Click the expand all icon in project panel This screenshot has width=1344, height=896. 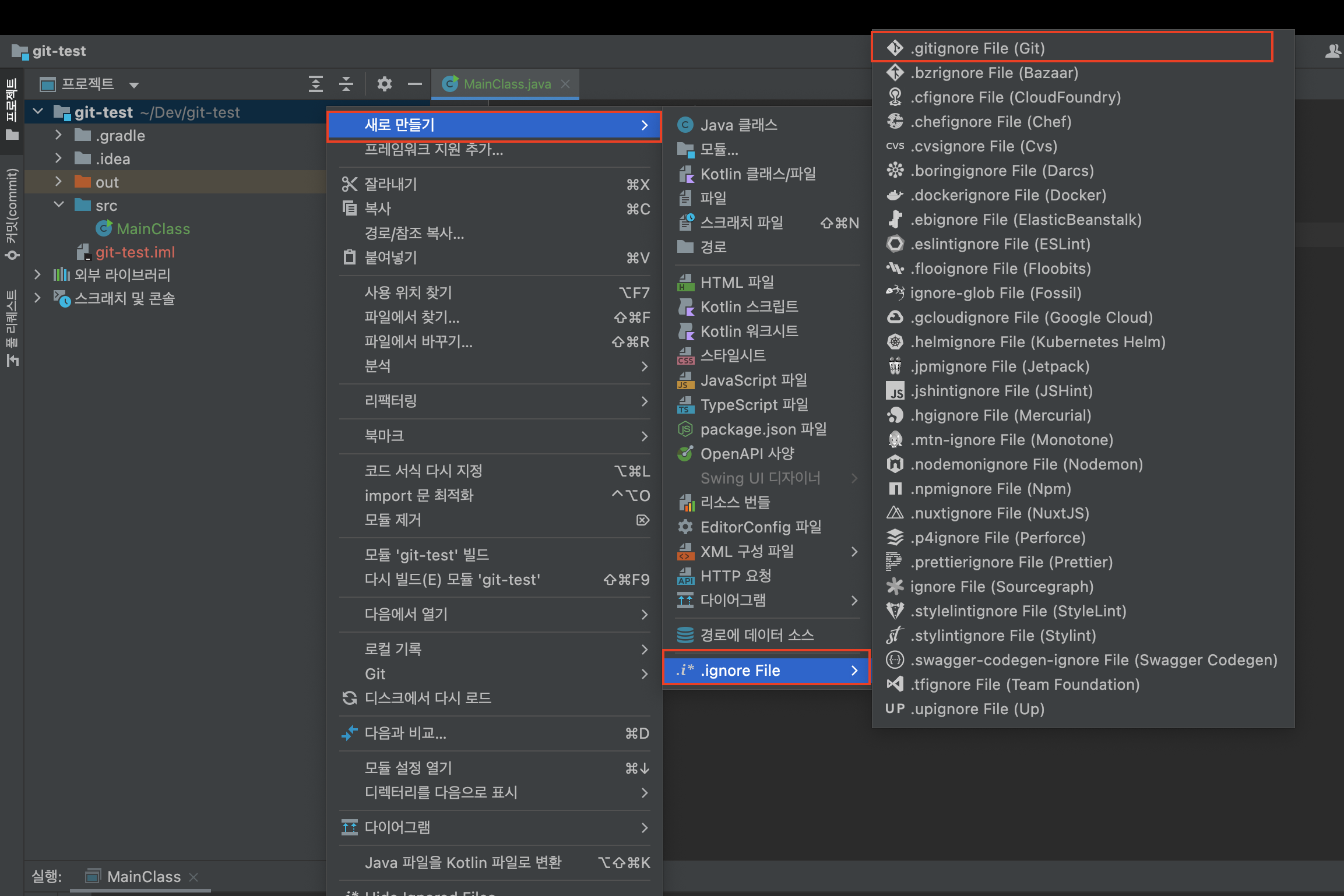click(316, 84)
